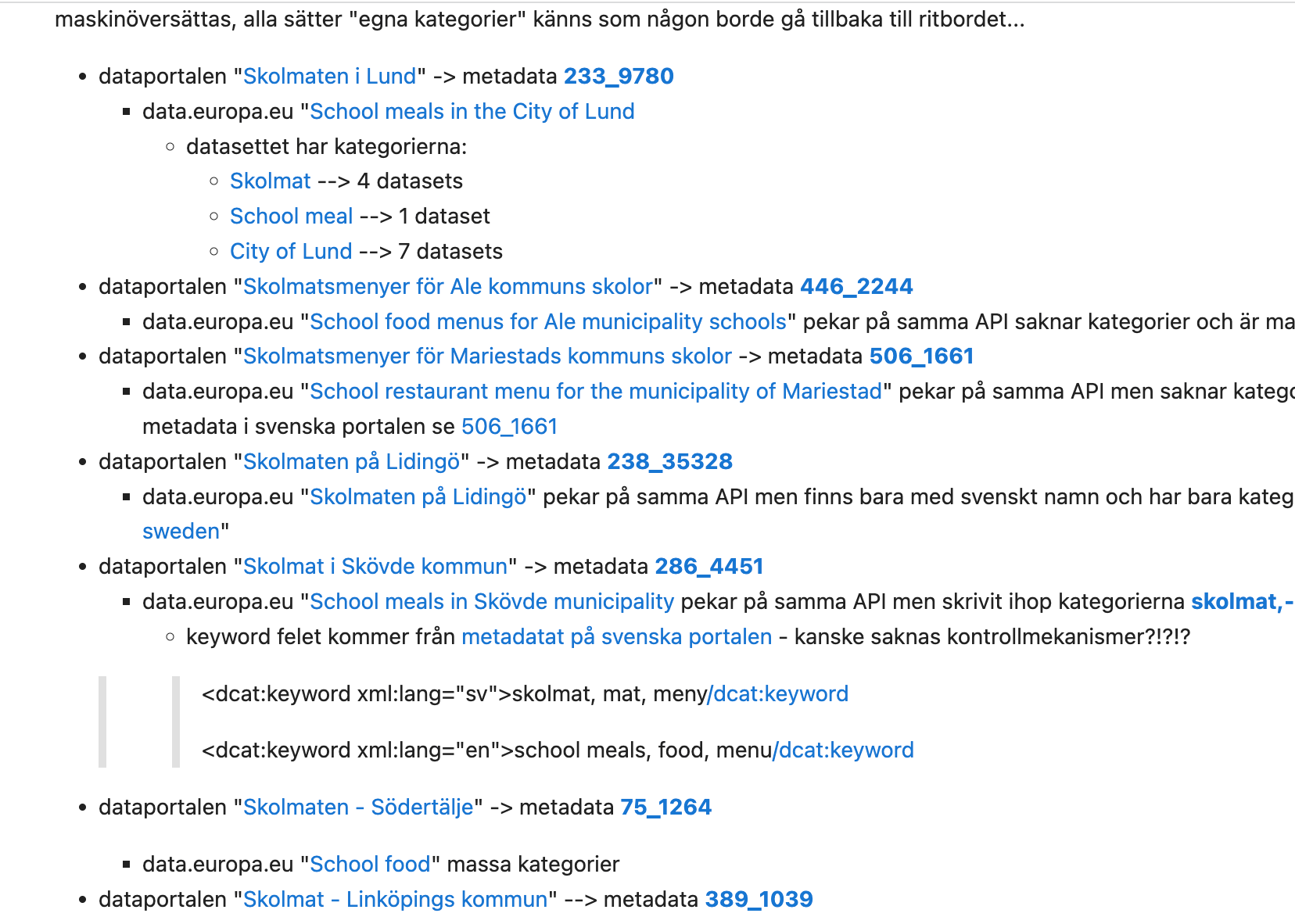The image size is (1295, 924).
Task: Open the "Skolmaten i Lund" link
Action: coord(329,77)
